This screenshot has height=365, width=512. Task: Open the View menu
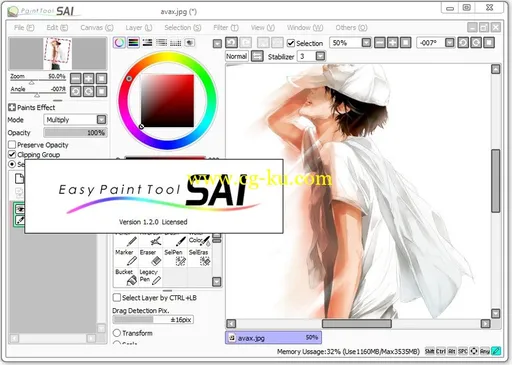(263, 28)
